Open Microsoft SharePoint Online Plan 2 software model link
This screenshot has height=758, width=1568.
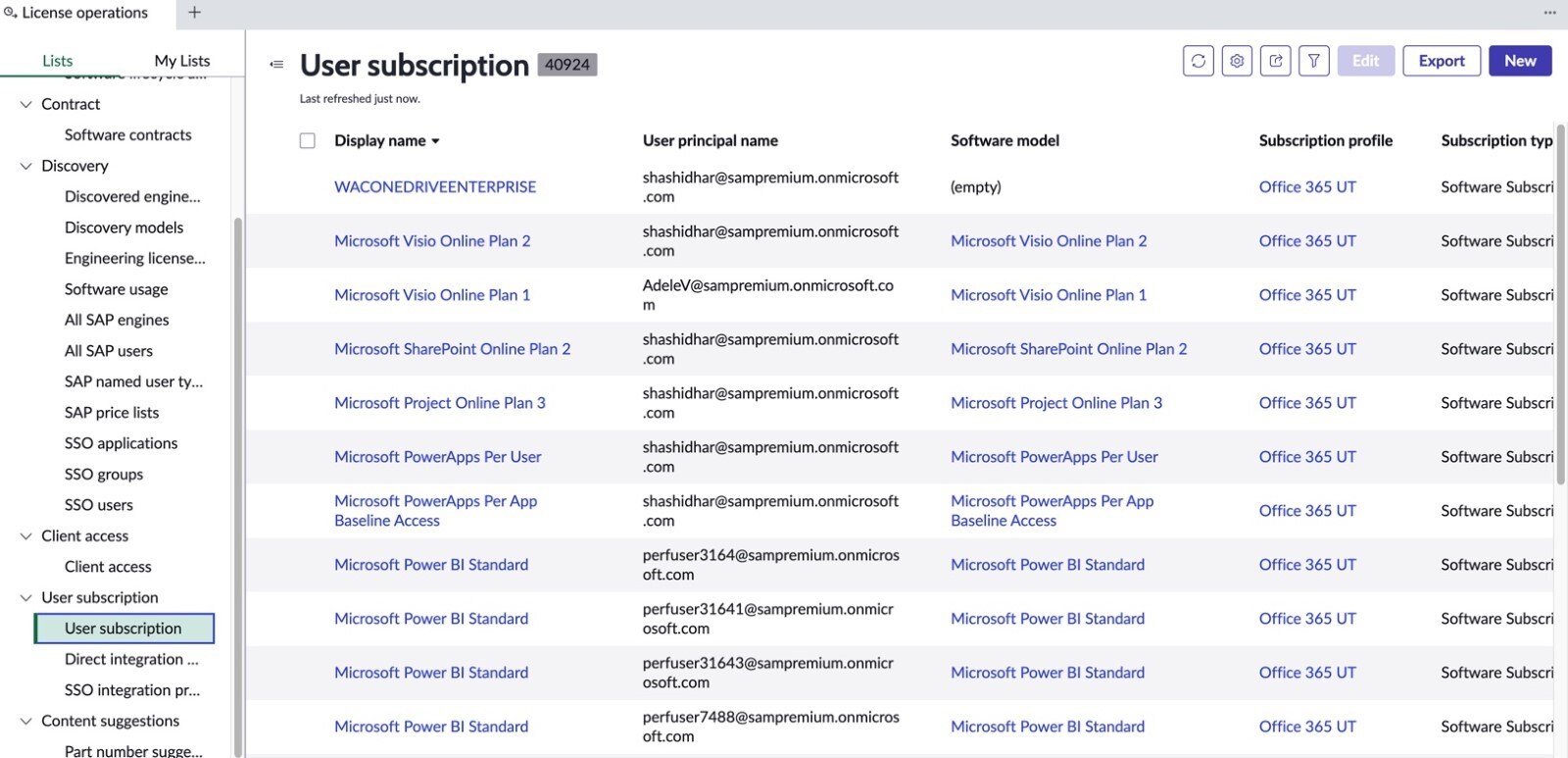click(x=1069, y=349)
